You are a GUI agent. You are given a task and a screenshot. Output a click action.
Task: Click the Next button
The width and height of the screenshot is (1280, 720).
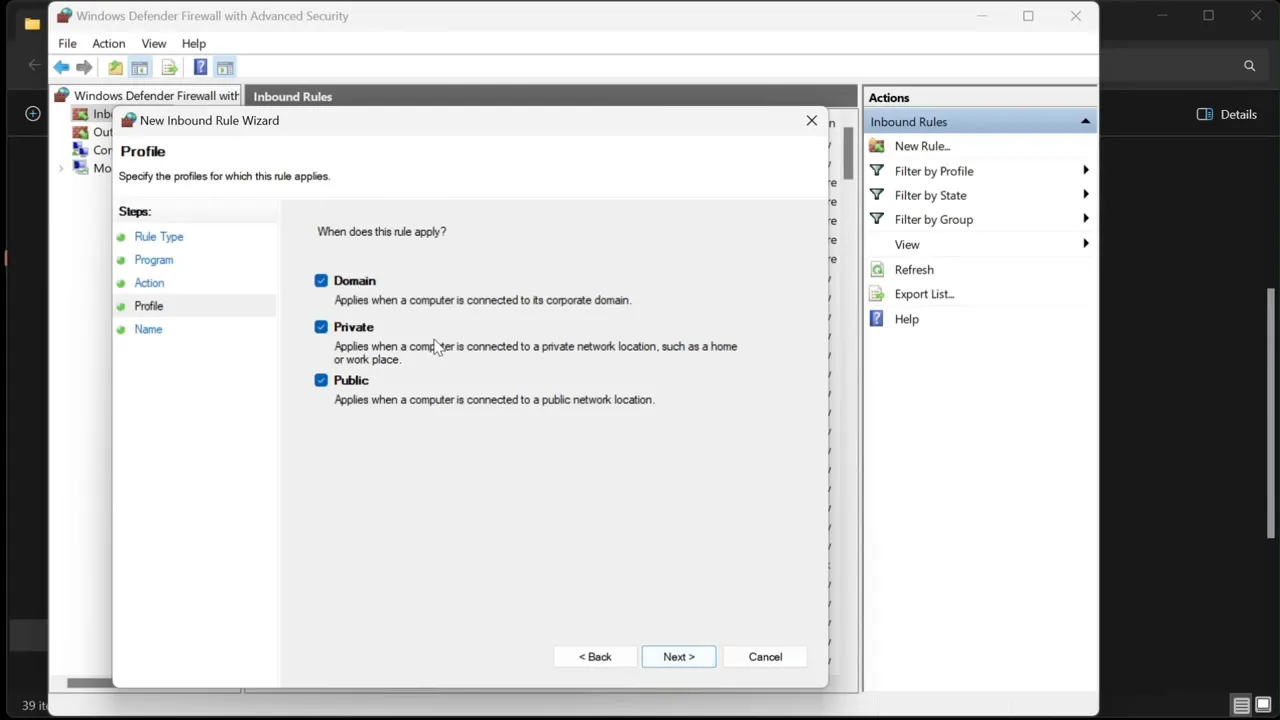(x=679, y=657)
